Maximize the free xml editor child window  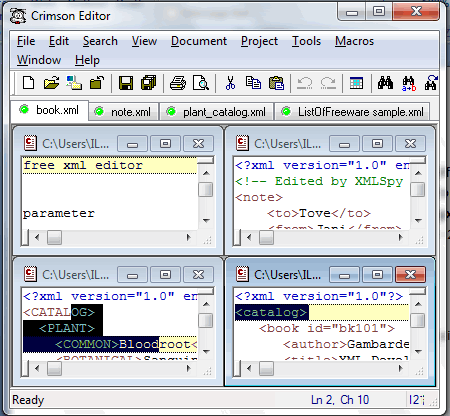(x=165, y=144)
